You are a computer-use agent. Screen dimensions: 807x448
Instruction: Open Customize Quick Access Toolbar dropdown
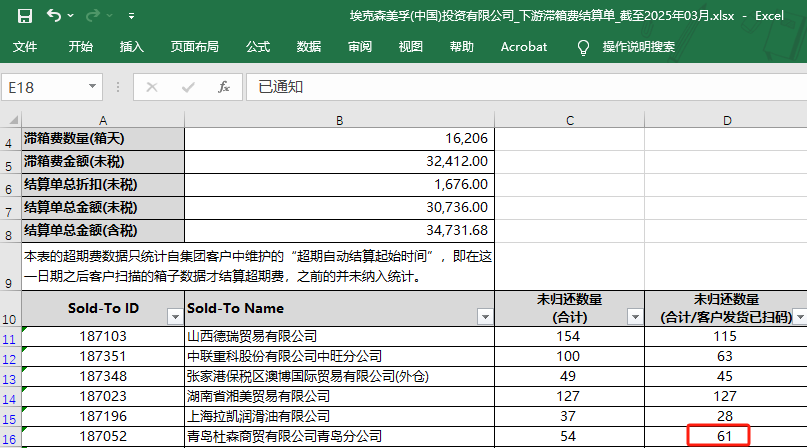pos(132,16)
